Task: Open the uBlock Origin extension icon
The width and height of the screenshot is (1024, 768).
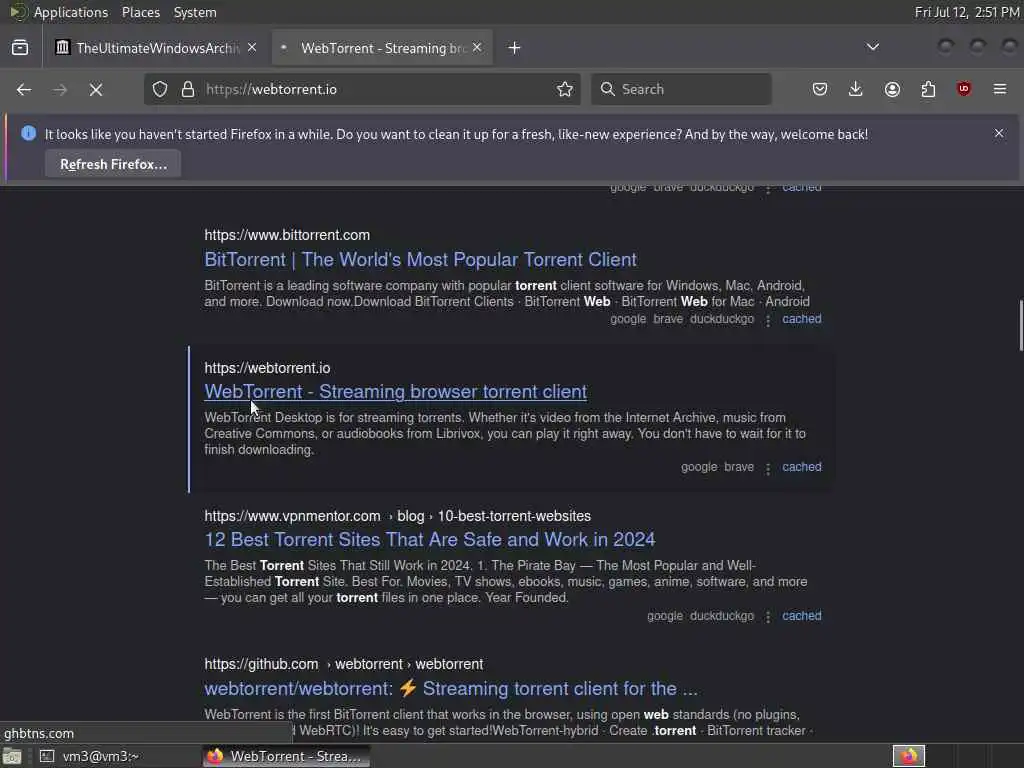Action: pyautogui.click(x=964, y=89)
